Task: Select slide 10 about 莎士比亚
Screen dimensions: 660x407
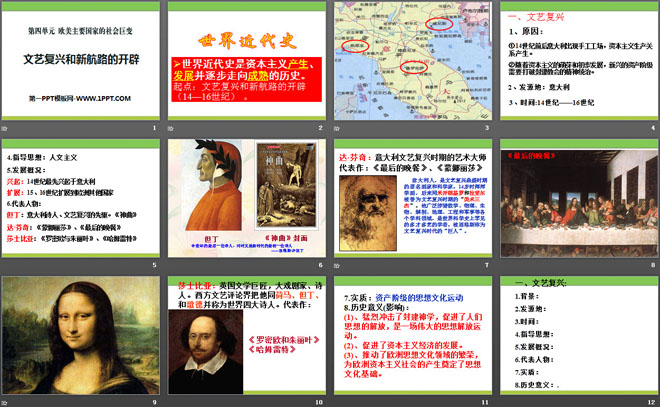Action: click(x=247, y=335)
